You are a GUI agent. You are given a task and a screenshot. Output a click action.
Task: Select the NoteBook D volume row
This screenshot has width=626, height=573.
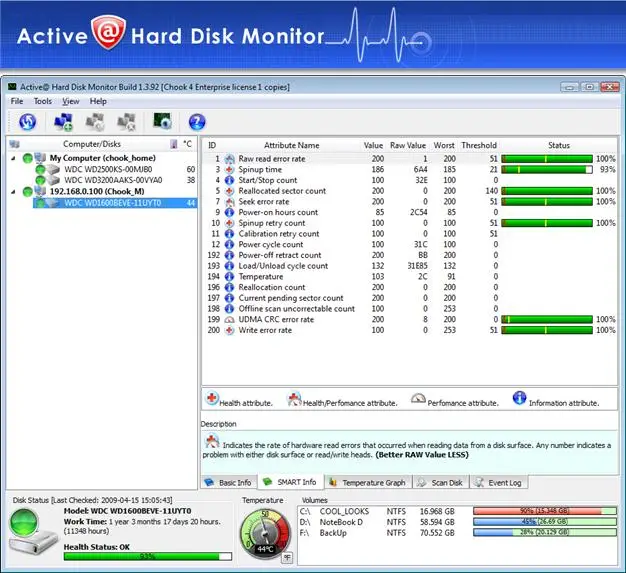coord(458,522)
